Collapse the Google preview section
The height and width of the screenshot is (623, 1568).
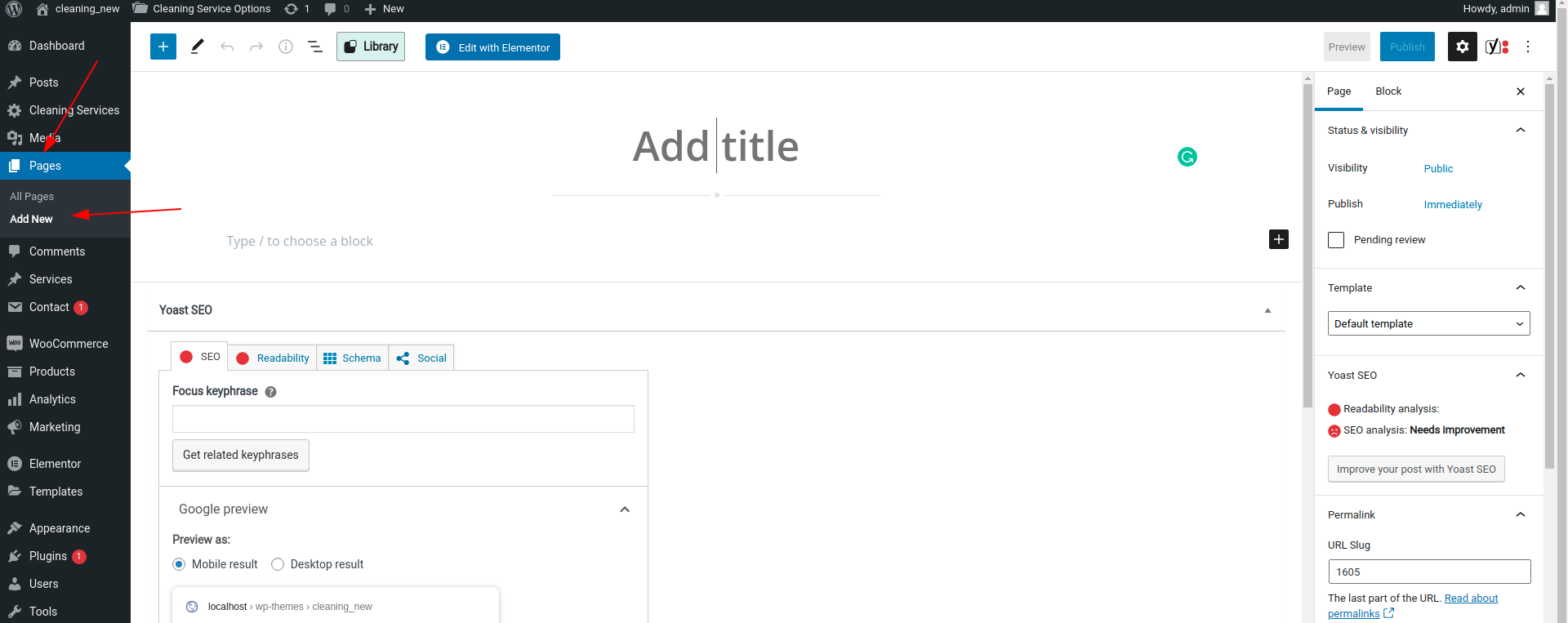625,509
